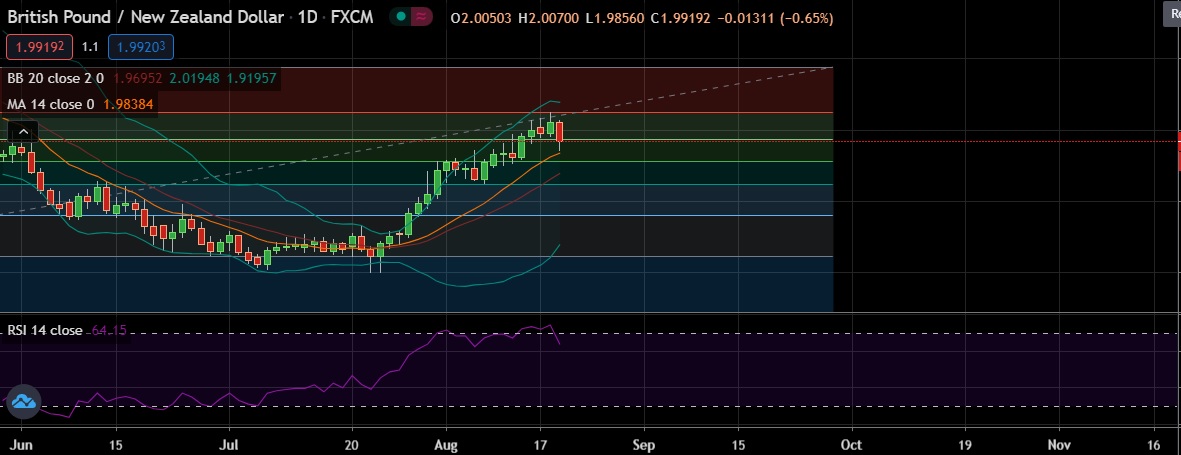
Task: Click the red current price label on price axis
Action: tap(1179, 144)
